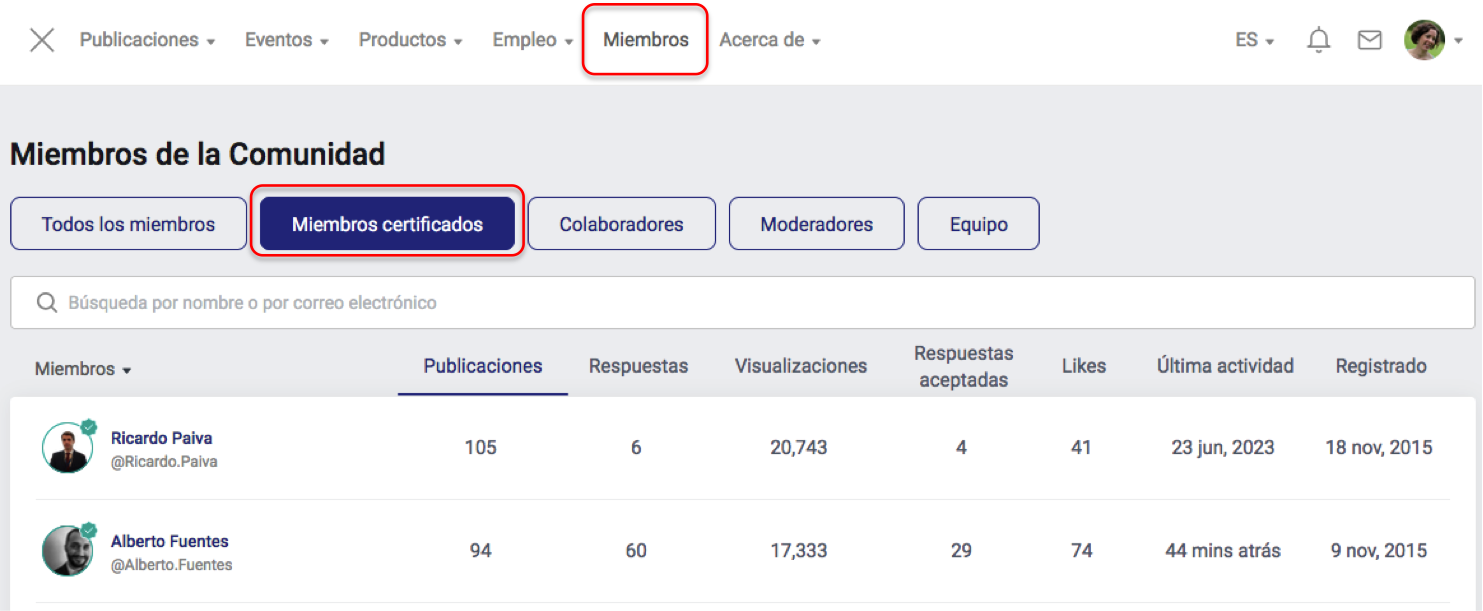Viewport: 1483px width, 611px height.
Task: Expand the Publicaciones dropdown menu
Action: click(147, 41)
